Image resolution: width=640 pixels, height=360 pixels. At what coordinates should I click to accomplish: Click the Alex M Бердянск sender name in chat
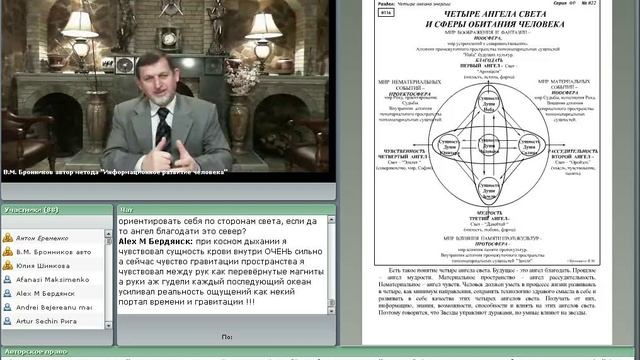(x=156, y=241)
